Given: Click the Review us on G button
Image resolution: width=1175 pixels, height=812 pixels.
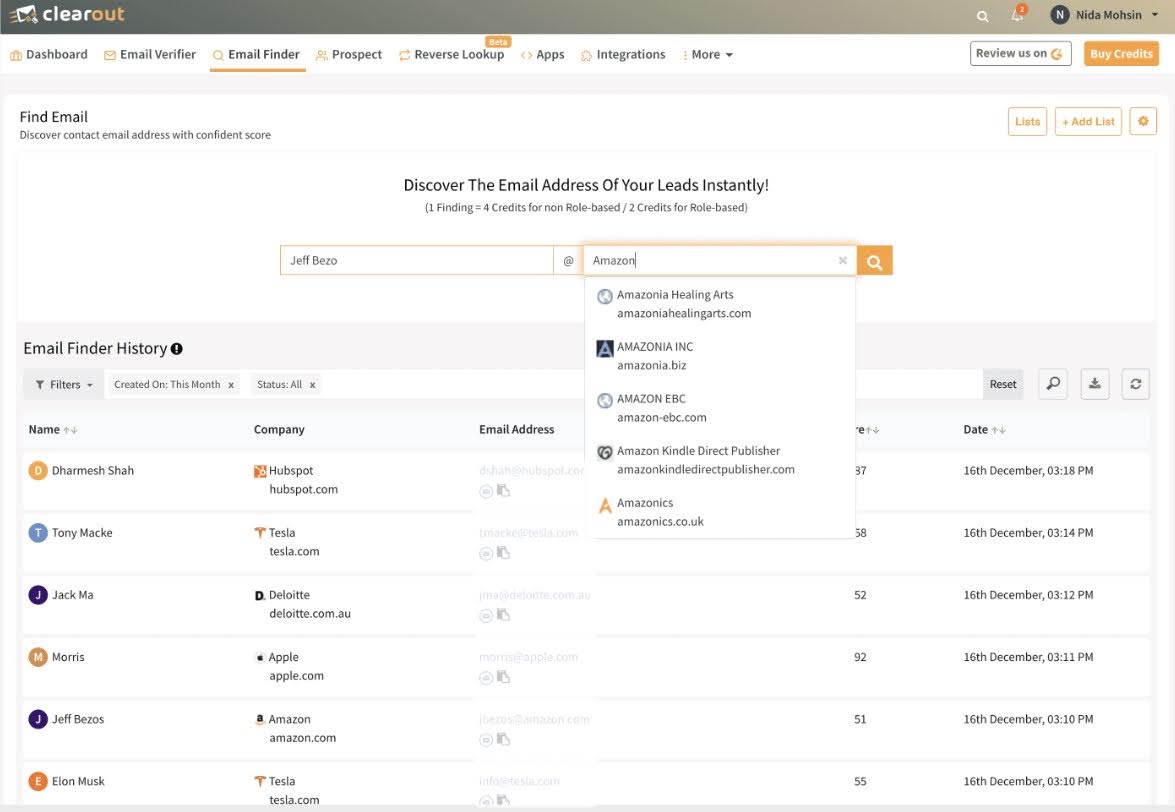Looking at the screenshot, I should click(1020, 53).
